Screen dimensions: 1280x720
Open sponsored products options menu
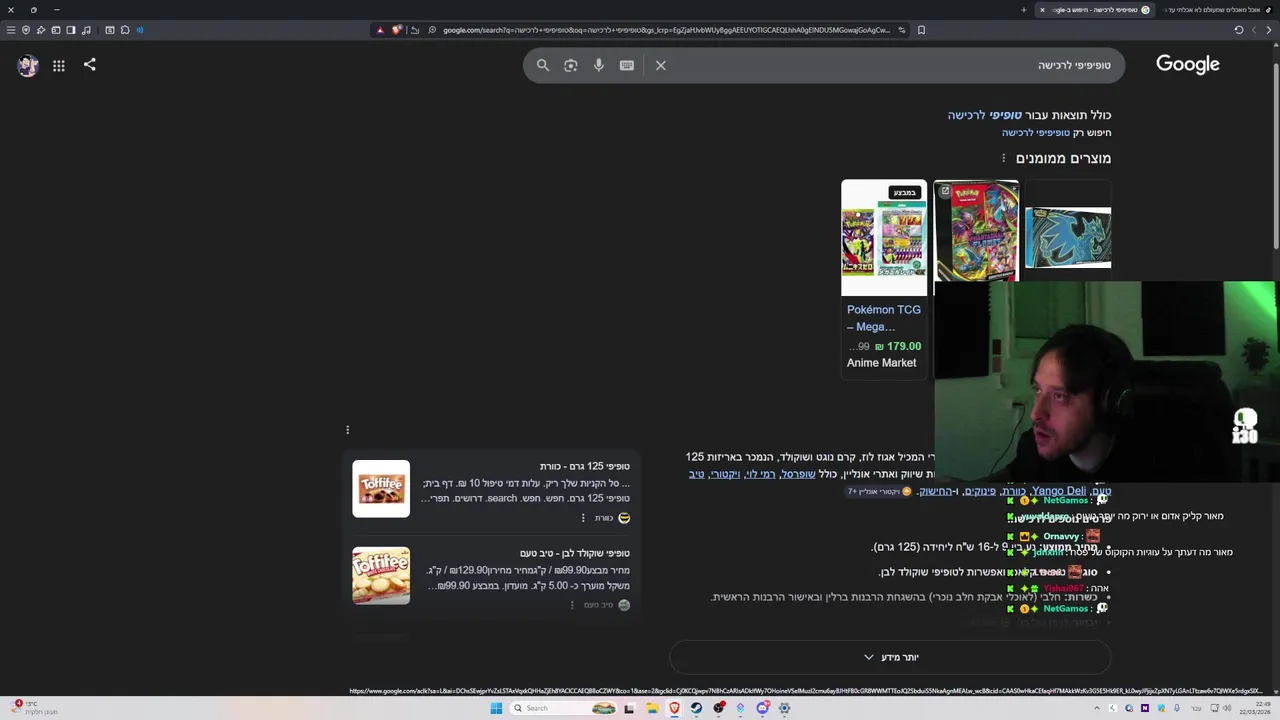coord(1003,158)
